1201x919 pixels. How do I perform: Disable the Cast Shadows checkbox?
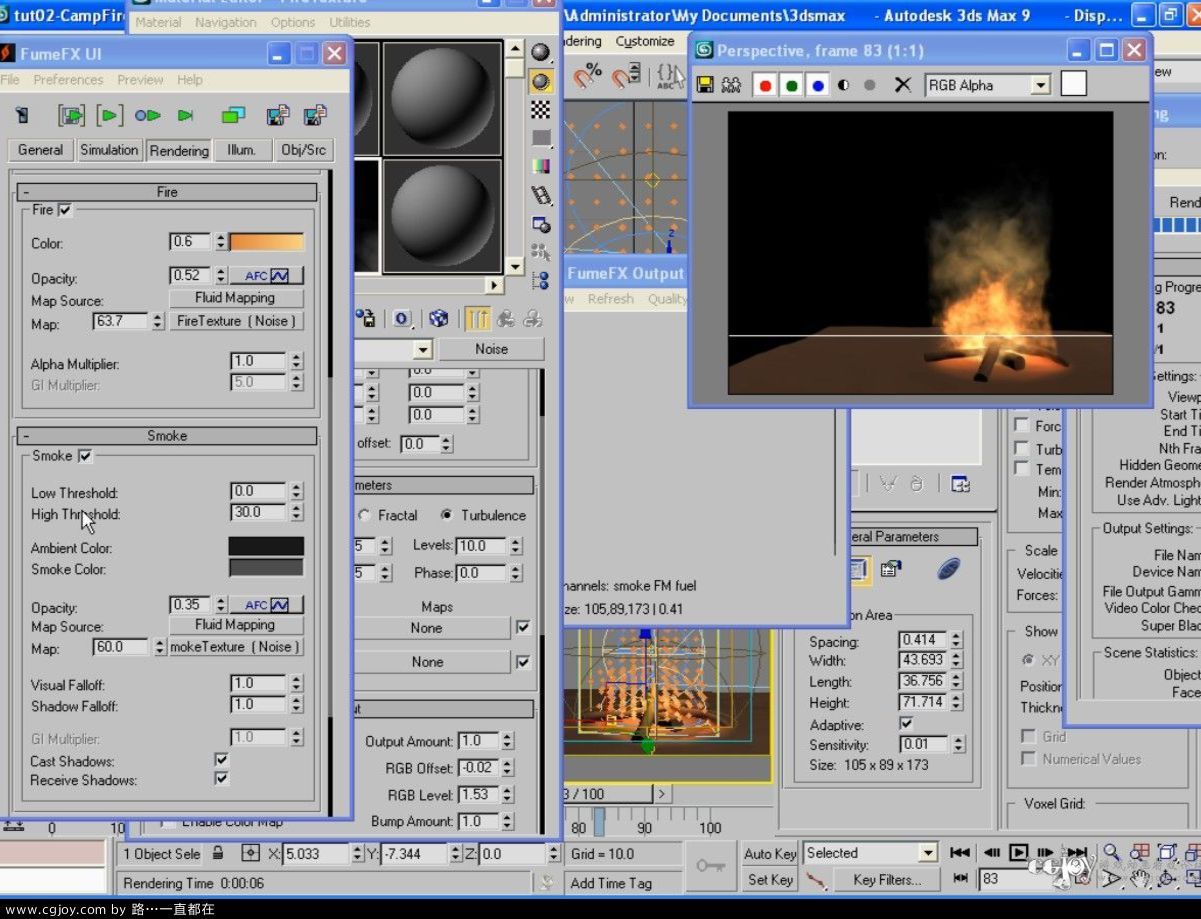click(221, 760)
